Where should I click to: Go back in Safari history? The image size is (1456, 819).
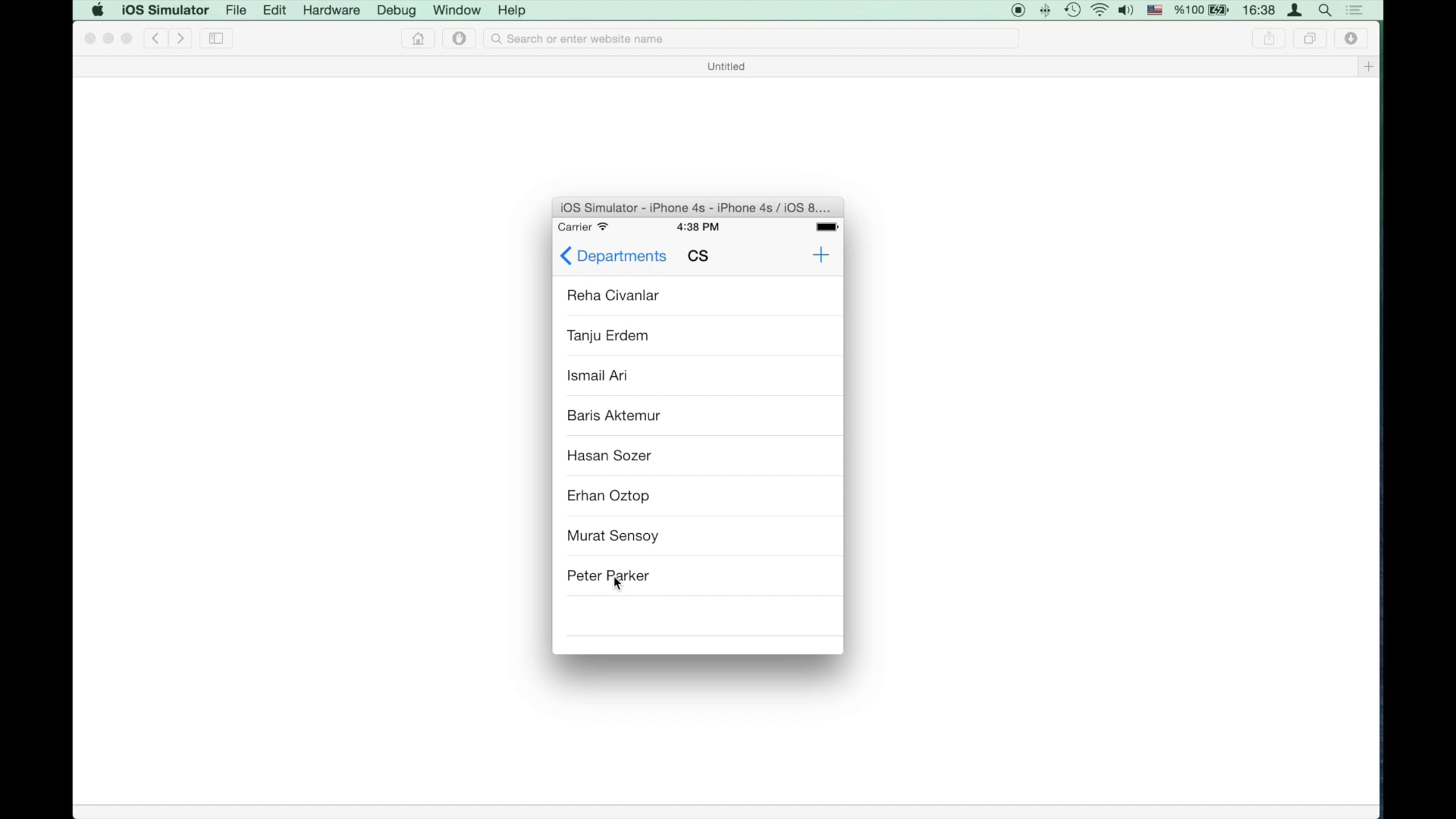tap(156, 38)
